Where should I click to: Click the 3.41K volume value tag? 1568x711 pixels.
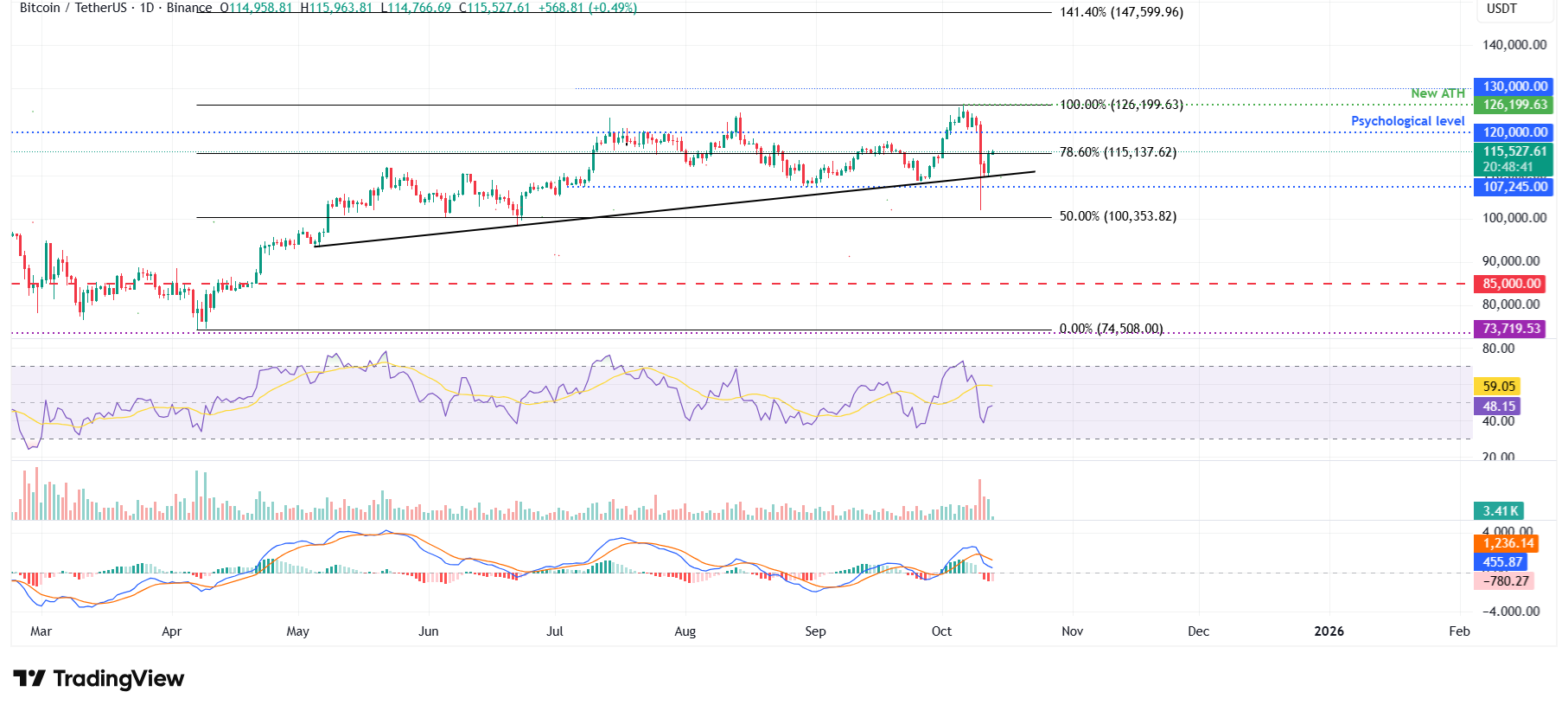1499,511
